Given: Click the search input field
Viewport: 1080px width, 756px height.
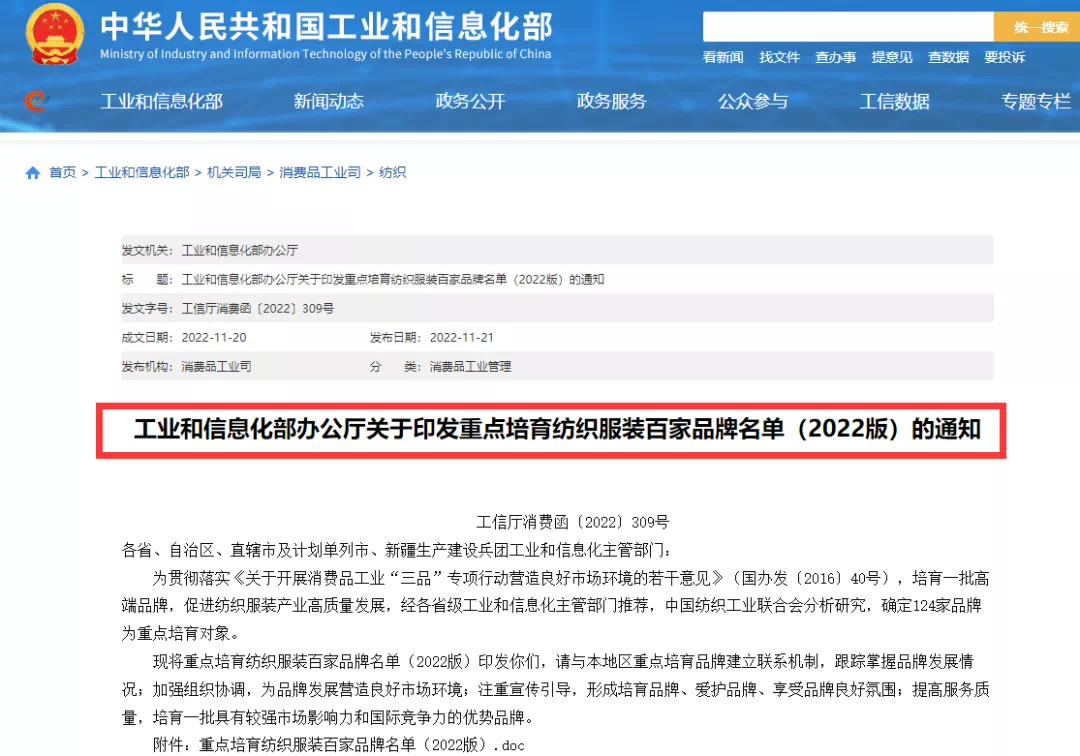Looking at the screenshot, I should click(x=848, y=27).
